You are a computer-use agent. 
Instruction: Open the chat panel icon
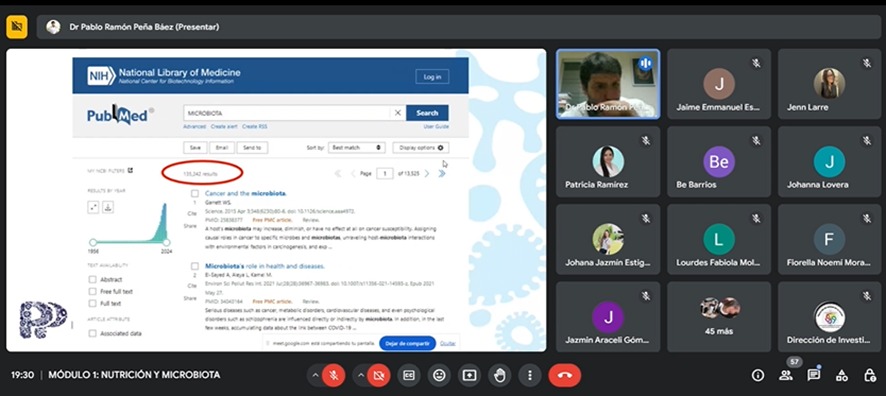pos(814,375)
